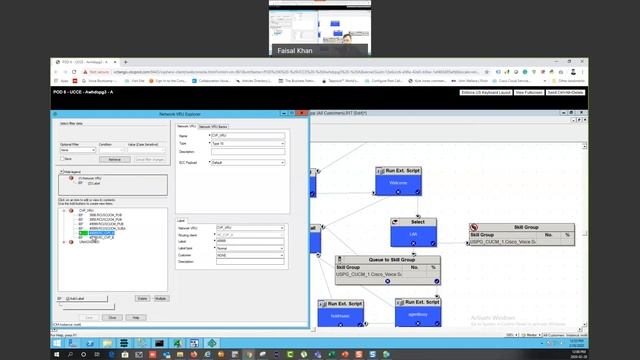The width and height of the screenshot is (640, 360).
Task: Click the script editor vertical scrollbar
Action: click(x=584, y=233)
